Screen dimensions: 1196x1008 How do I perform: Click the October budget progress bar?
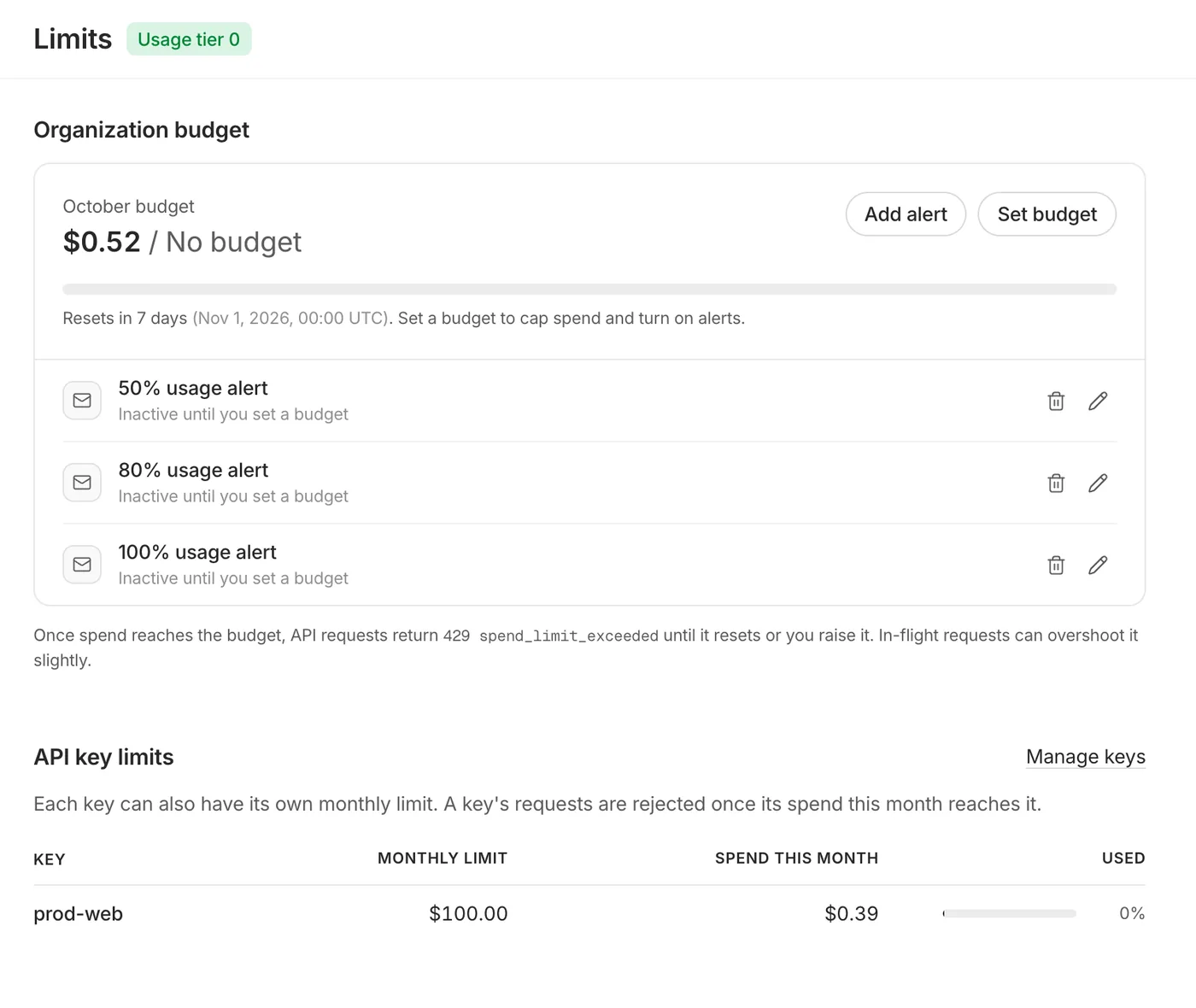pos(589,290)
